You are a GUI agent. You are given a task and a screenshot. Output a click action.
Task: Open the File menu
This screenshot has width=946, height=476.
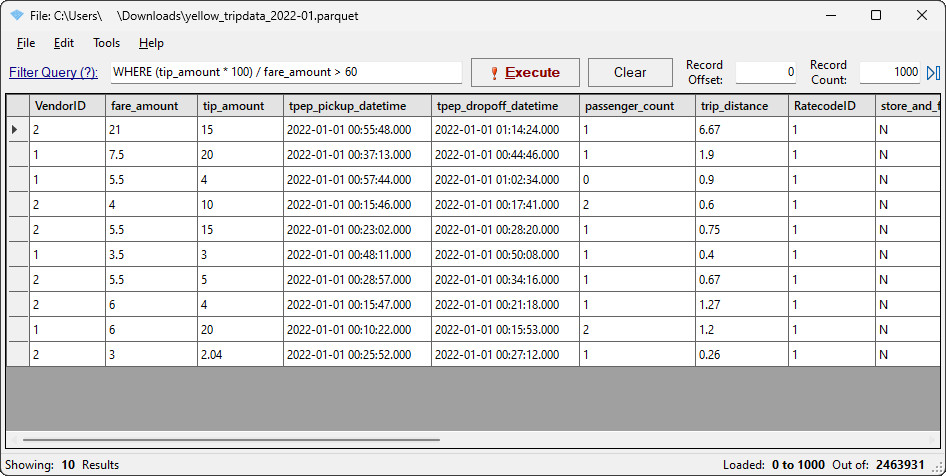click(x=26, y=43)
